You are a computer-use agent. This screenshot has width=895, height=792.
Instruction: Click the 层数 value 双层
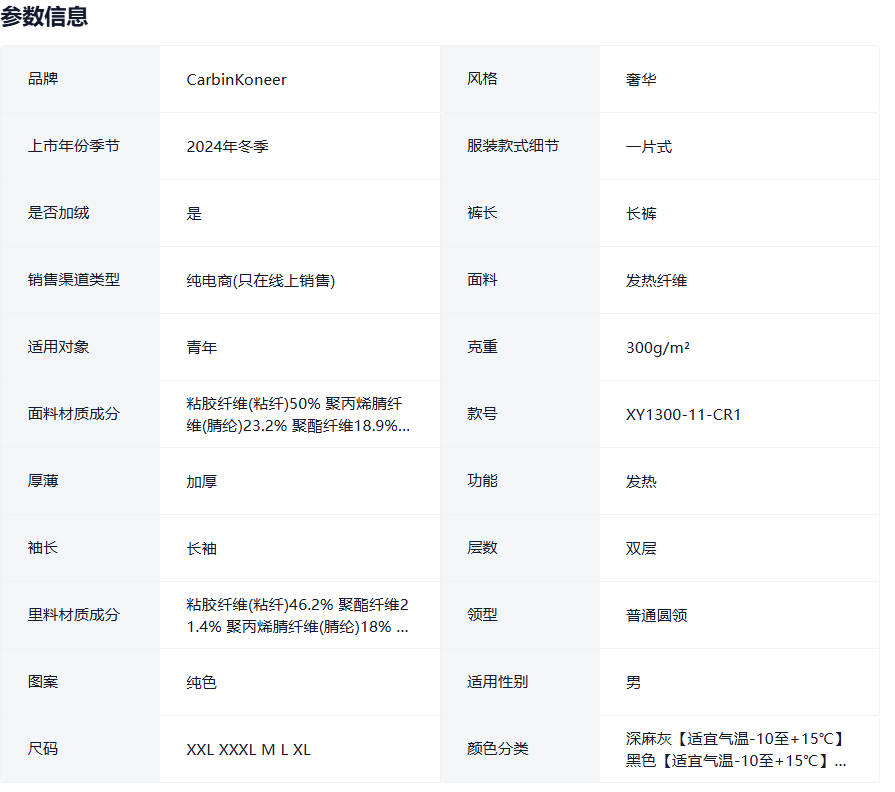click(641, 549)
